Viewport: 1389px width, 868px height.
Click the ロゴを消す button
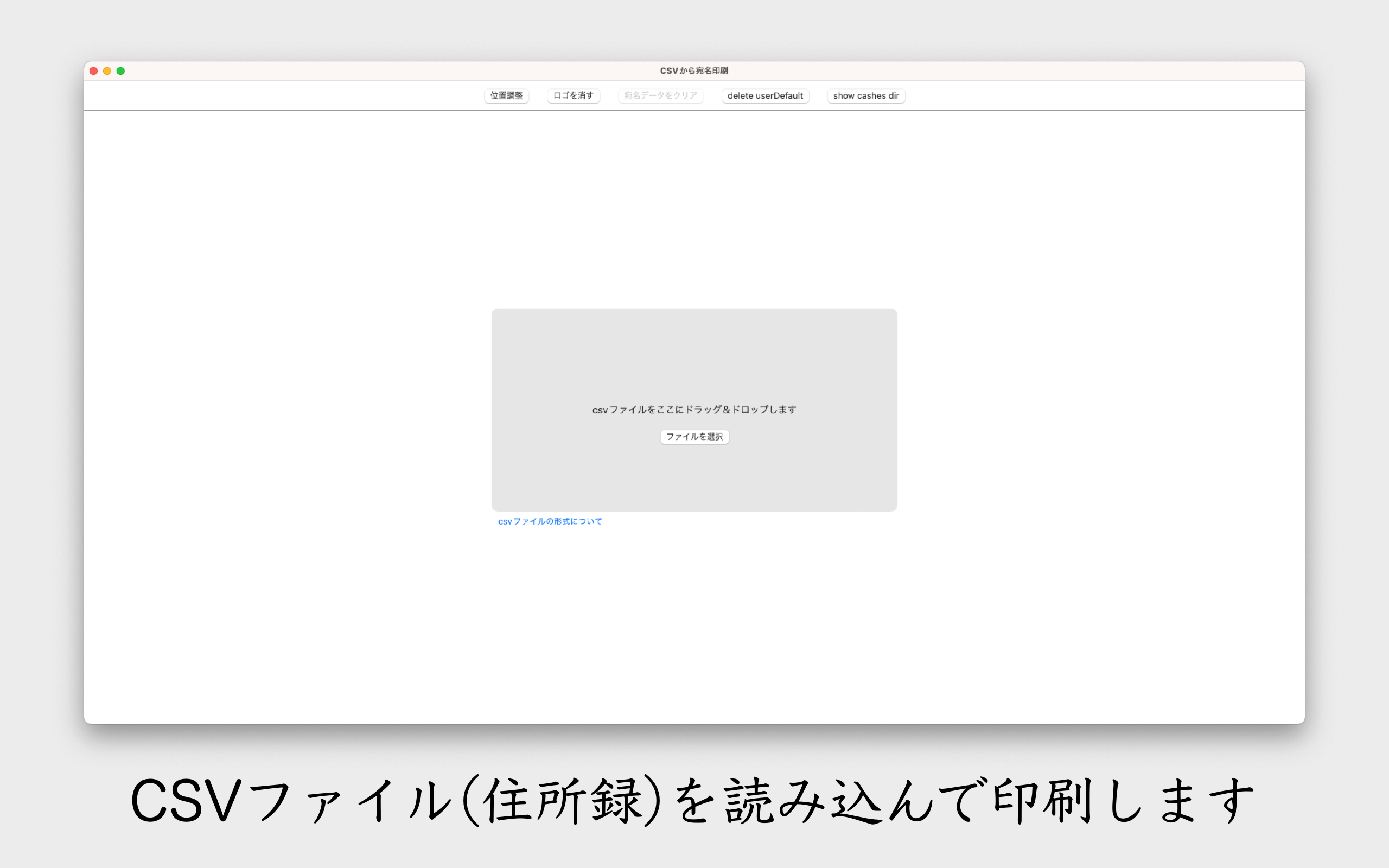(573, 96)
